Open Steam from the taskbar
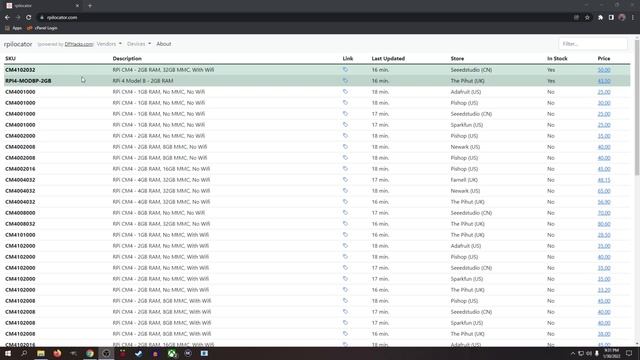640x360 pixels. click(x=139, y=353)
